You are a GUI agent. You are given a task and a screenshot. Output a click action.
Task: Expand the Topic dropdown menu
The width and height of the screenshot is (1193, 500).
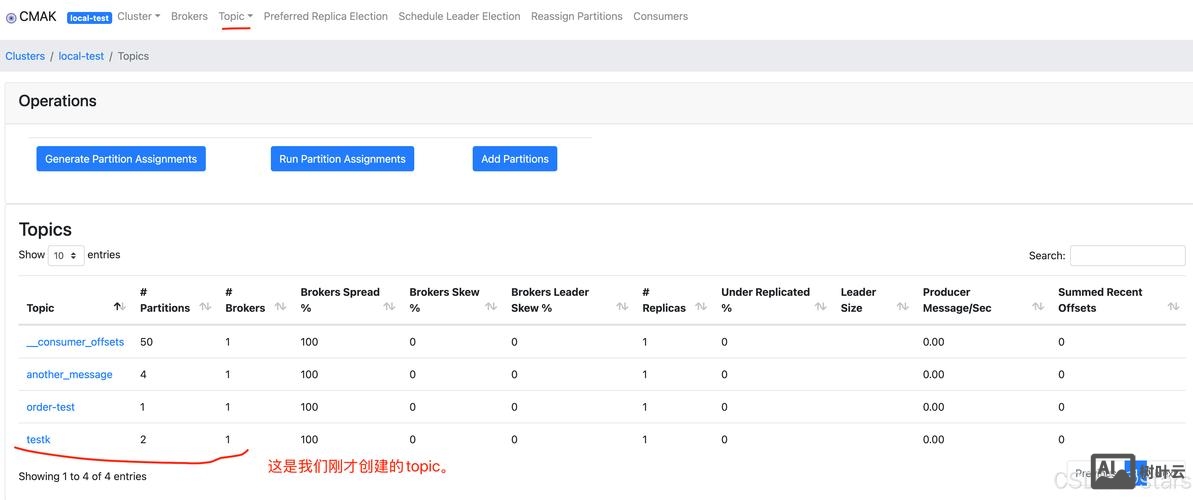pyautogui.click(x=235, y=16)
